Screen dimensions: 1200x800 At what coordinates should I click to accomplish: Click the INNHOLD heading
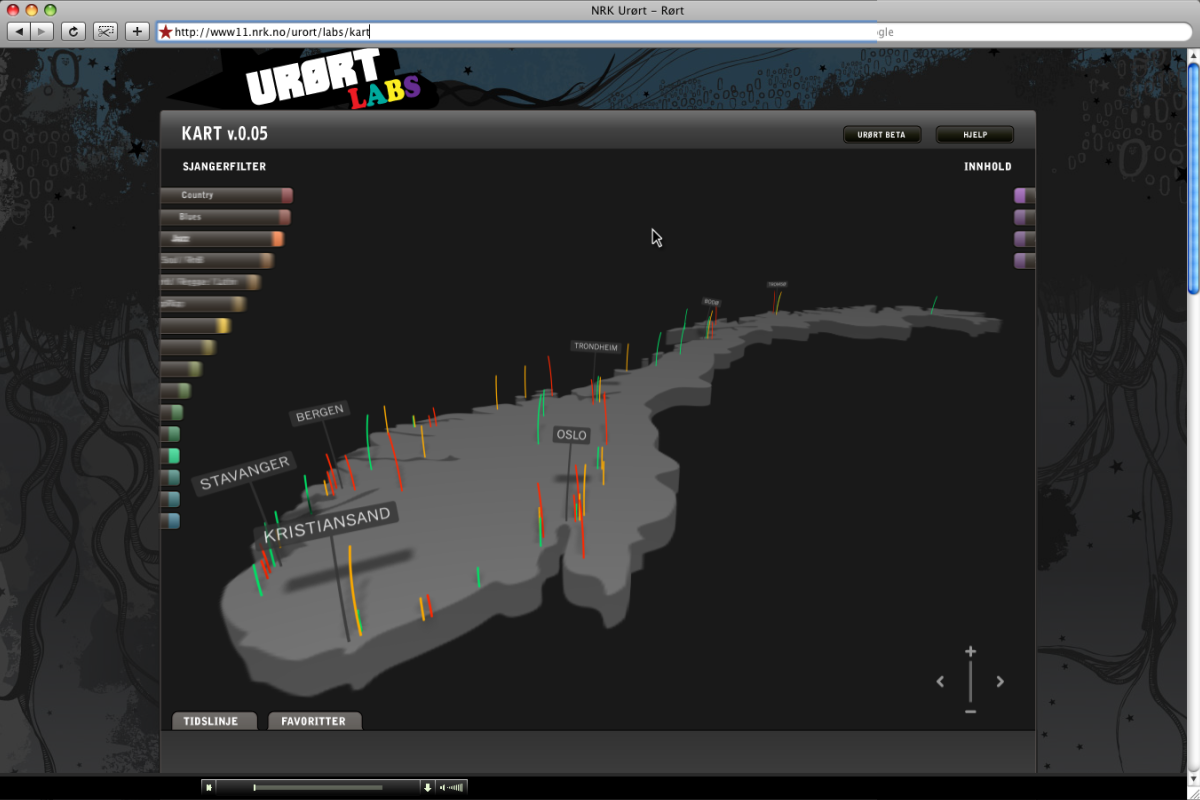point(988,167)
